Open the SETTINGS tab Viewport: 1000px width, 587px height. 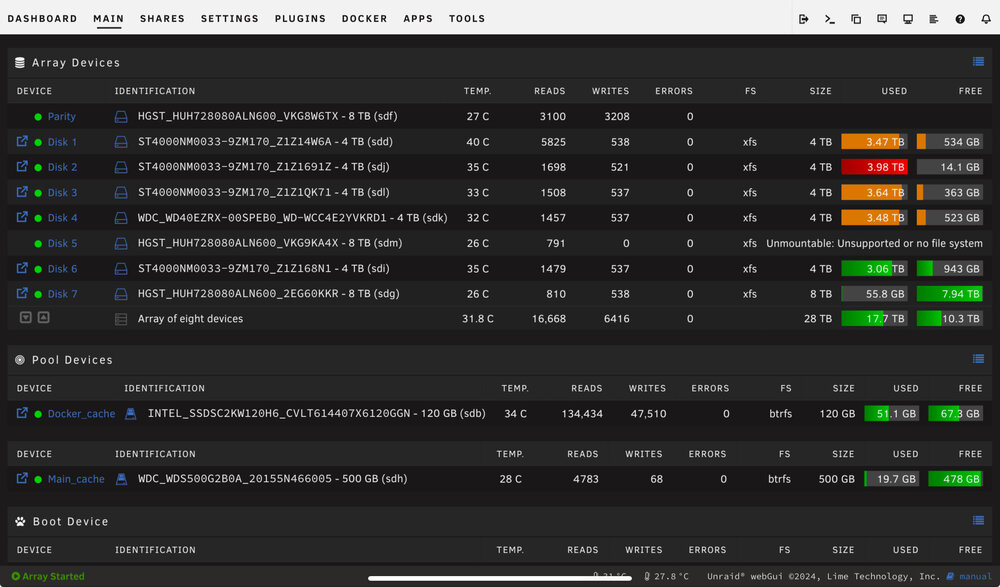click(x=230, y=19)
